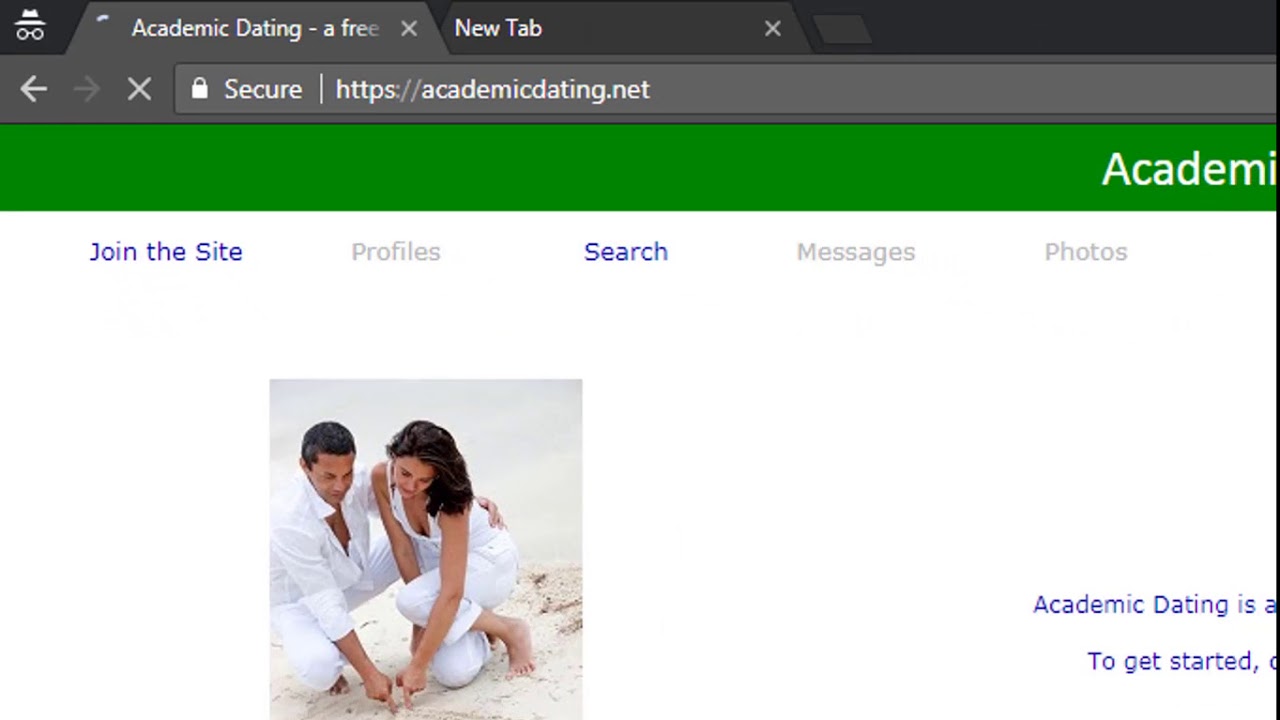Open a new tab with the tab-strip button
The height and width of the screenshot is (720, 1280).
(843, 30)
